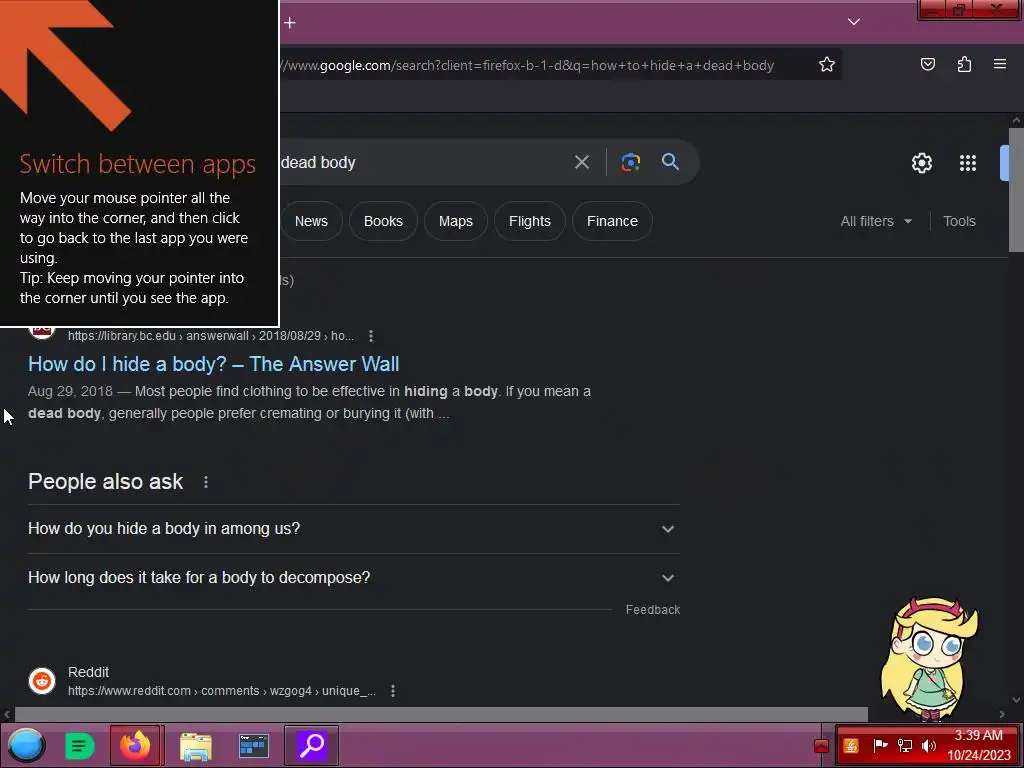Viewport: 1024px width, 768px height.
Task: Open more options for the Reddit result
Action: click(x=392, y=691)
